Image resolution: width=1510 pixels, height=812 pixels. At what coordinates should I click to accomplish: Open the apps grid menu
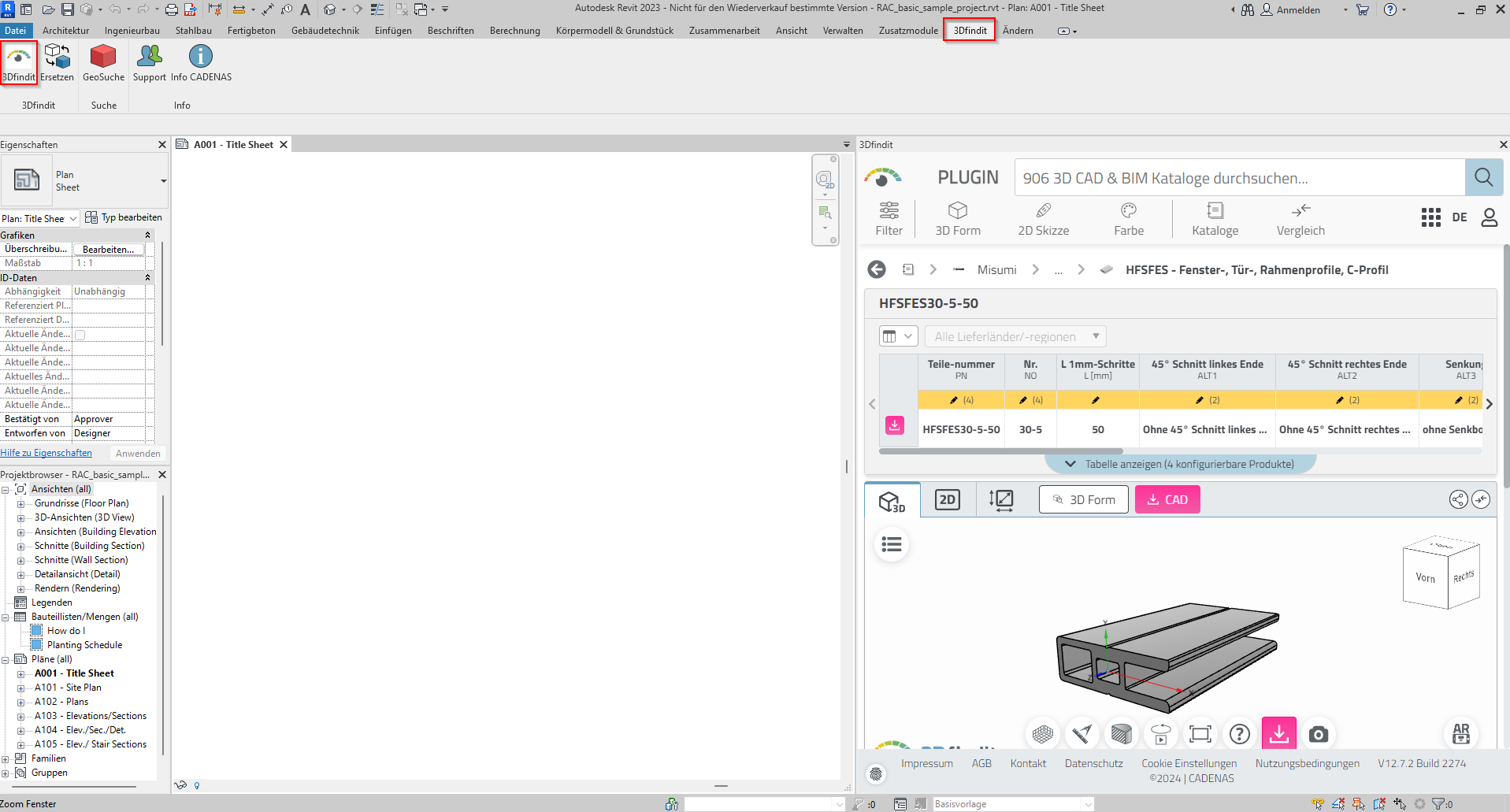tap(1430, 217)
